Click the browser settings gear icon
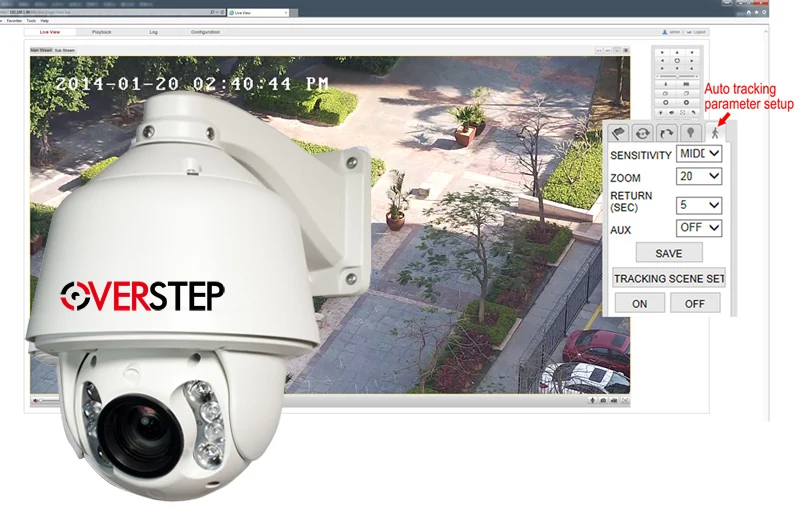This screenshot has height=510, width=800. tap(764, 12)
